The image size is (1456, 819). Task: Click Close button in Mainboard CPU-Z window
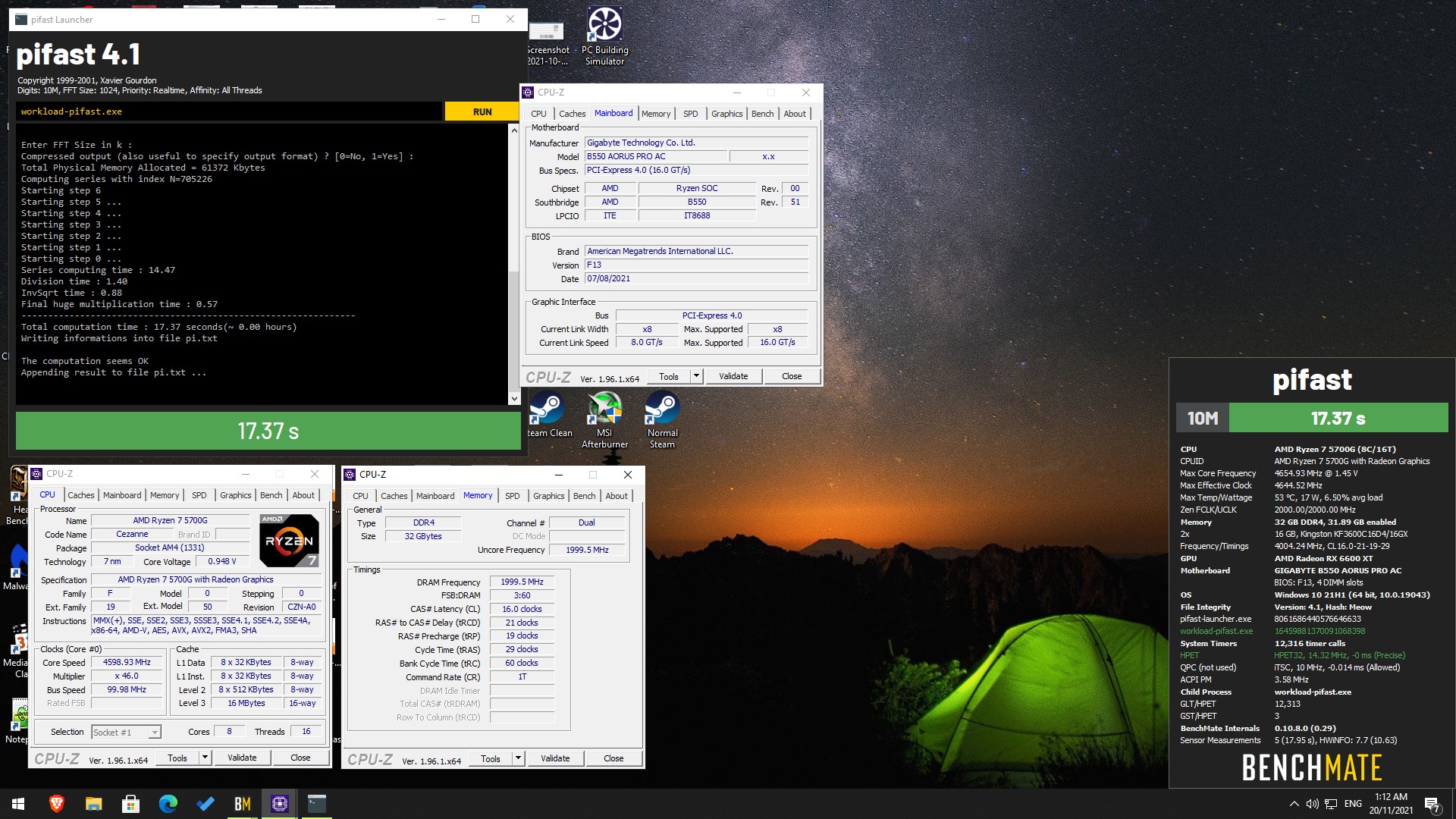coord(792,377)
